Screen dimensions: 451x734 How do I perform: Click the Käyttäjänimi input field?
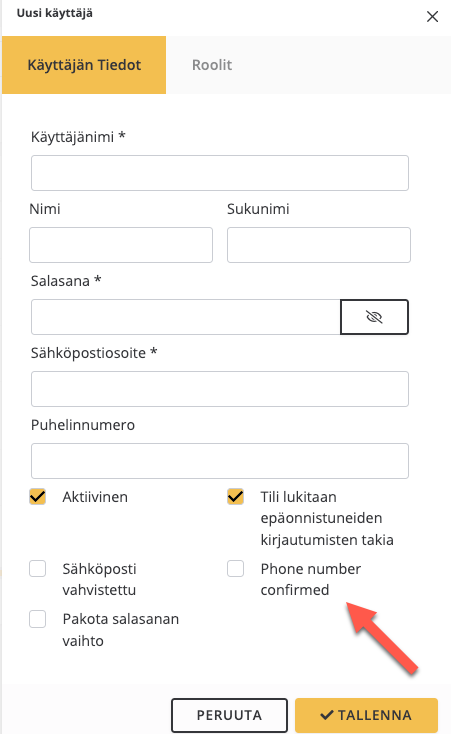[x=220, y=173]
